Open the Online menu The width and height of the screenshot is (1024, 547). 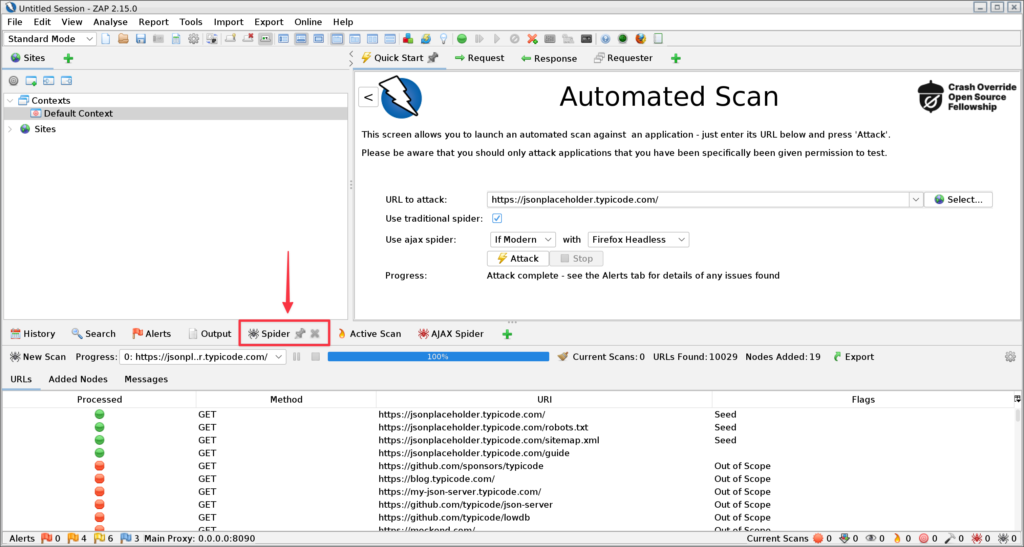308,22
